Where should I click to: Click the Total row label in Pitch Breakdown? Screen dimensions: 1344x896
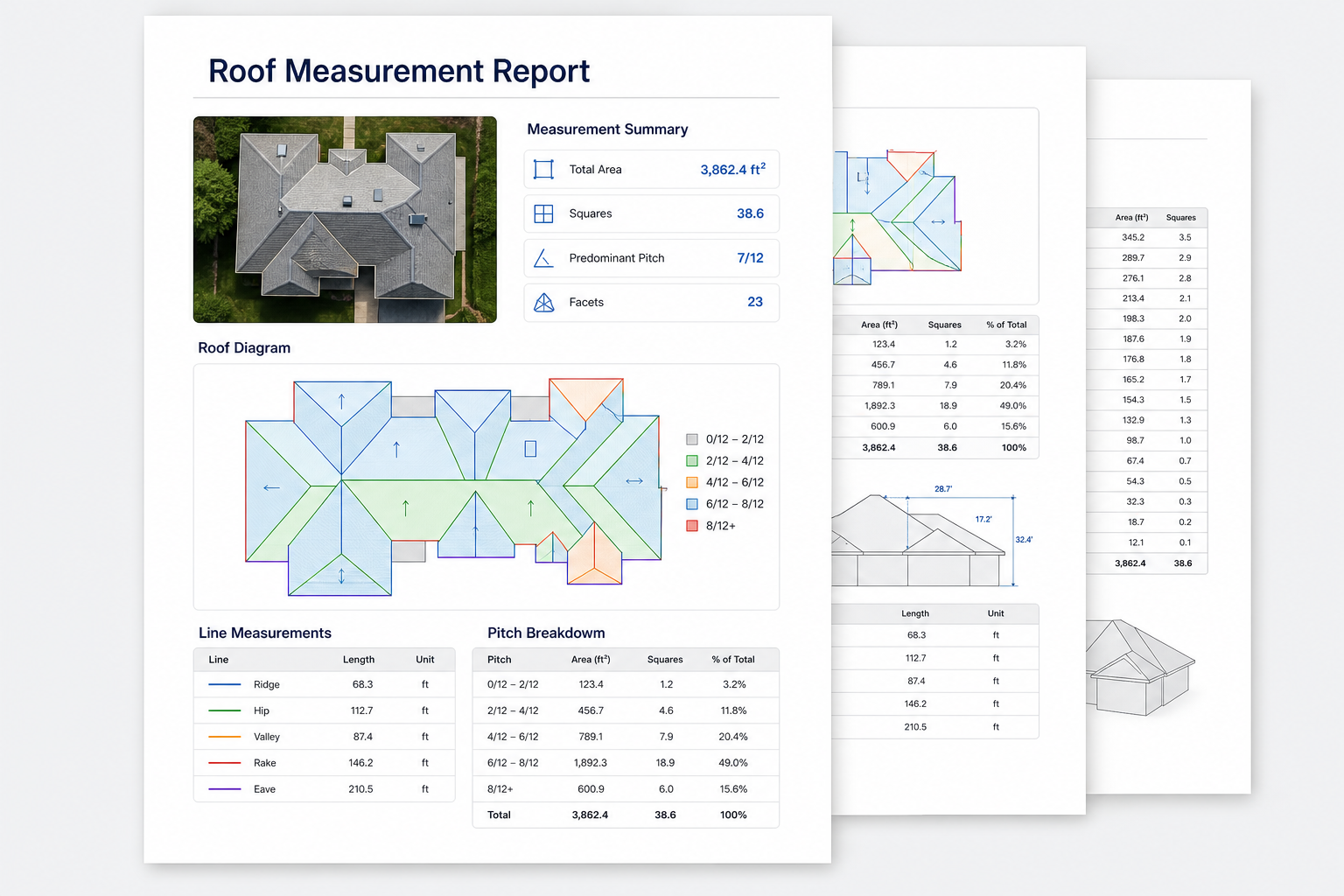click(x=499, y=815)
